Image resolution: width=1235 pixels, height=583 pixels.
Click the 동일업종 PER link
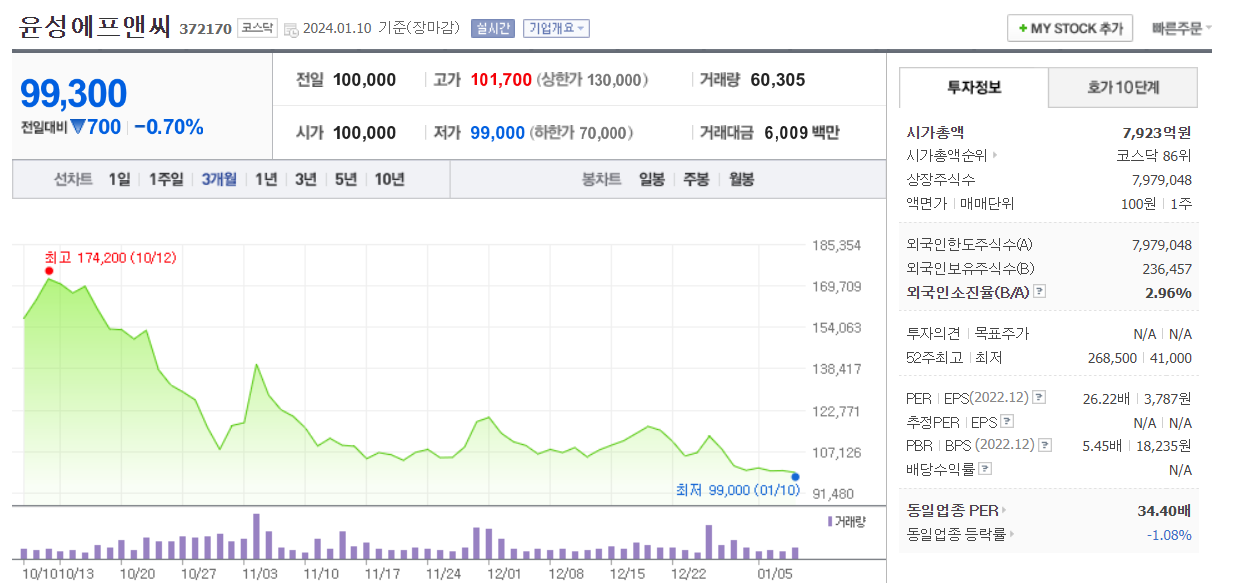click(952, 511)
